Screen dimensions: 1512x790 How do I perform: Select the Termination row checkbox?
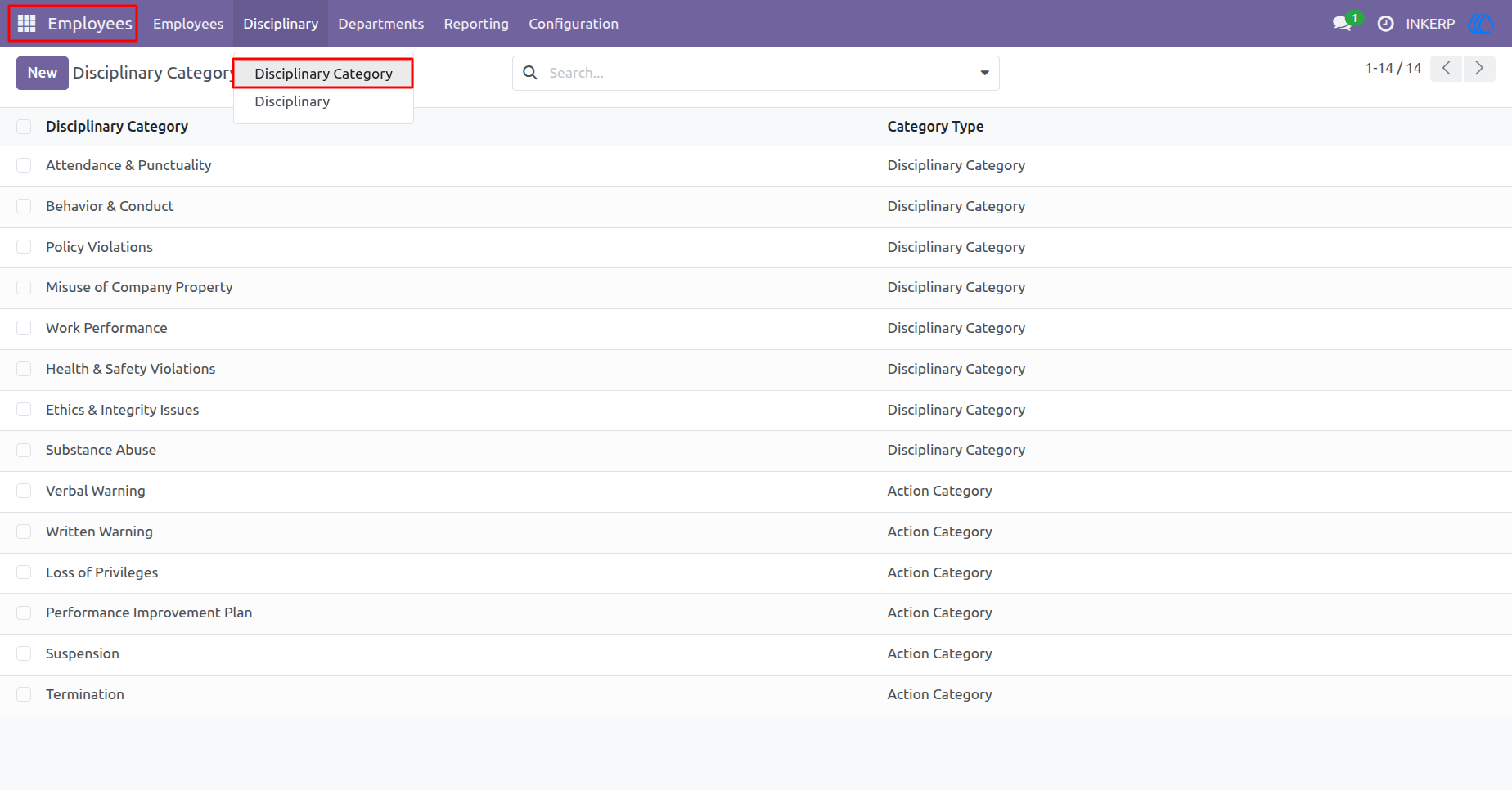pyautogui.click(x=24, y=694)
